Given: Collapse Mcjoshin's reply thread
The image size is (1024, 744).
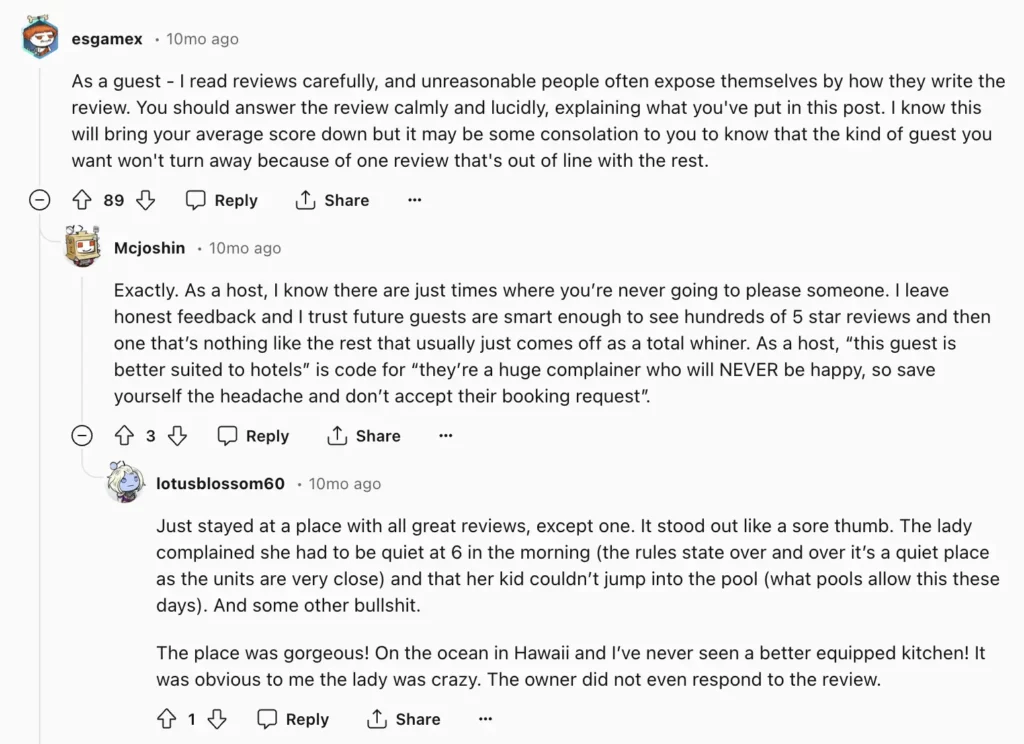Looking at the screenshot, I should [82, 436].
